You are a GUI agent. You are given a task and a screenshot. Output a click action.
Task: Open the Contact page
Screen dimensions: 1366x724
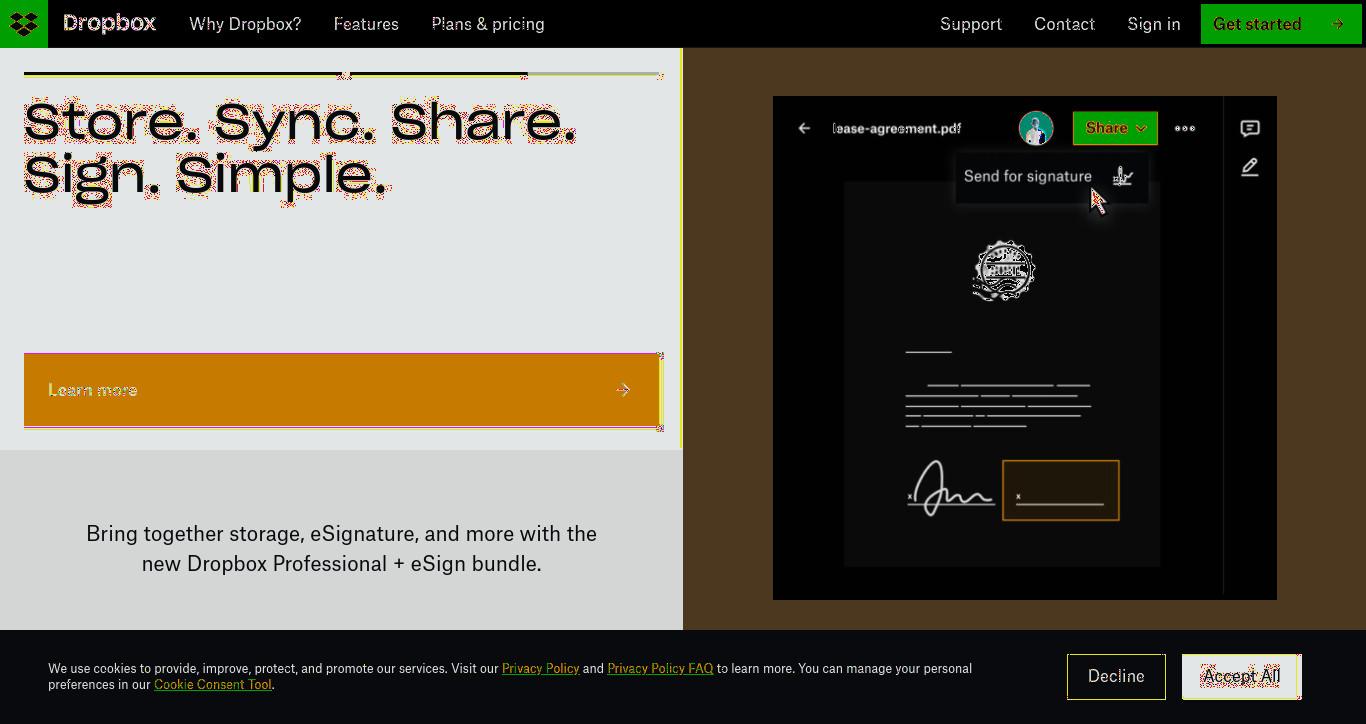click(1064, 24)
